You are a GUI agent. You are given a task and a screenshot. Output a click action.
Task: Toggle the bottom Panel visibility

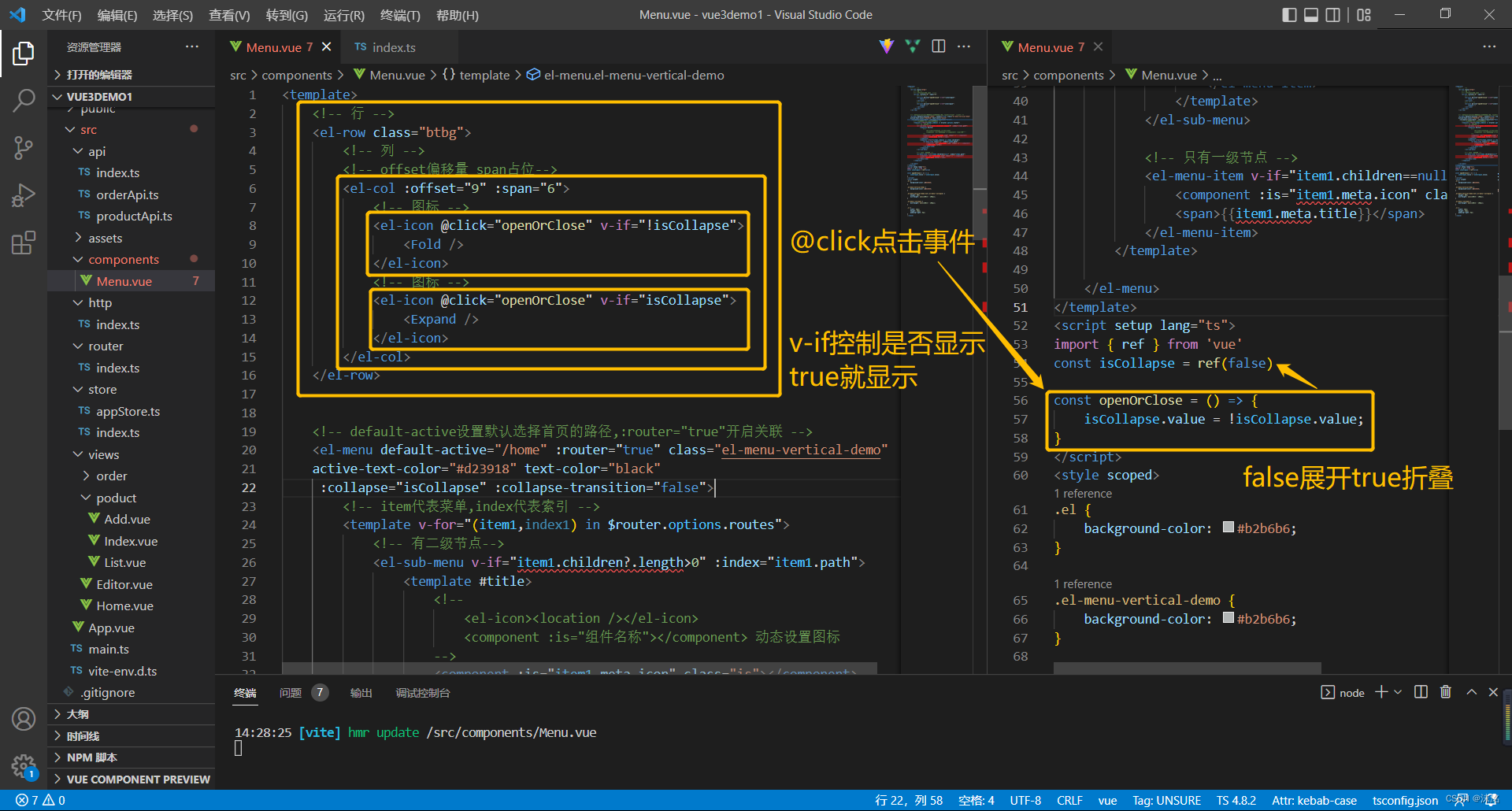pyautogui.click(x=1310, y=14)
